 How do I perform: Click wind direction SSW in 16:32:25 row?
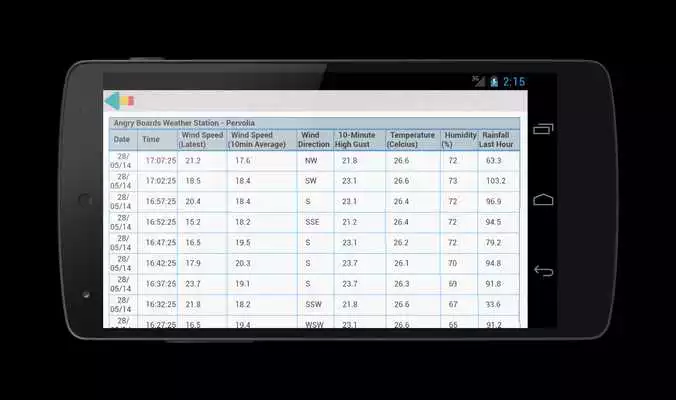pyautogui.click(x=313, y=304)
